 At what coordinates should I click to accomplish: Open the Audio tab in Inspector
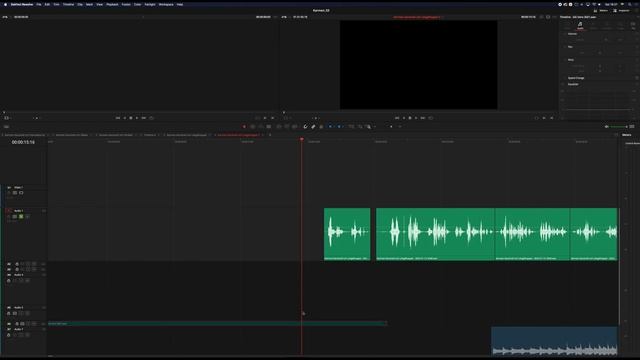click(580, 26)
